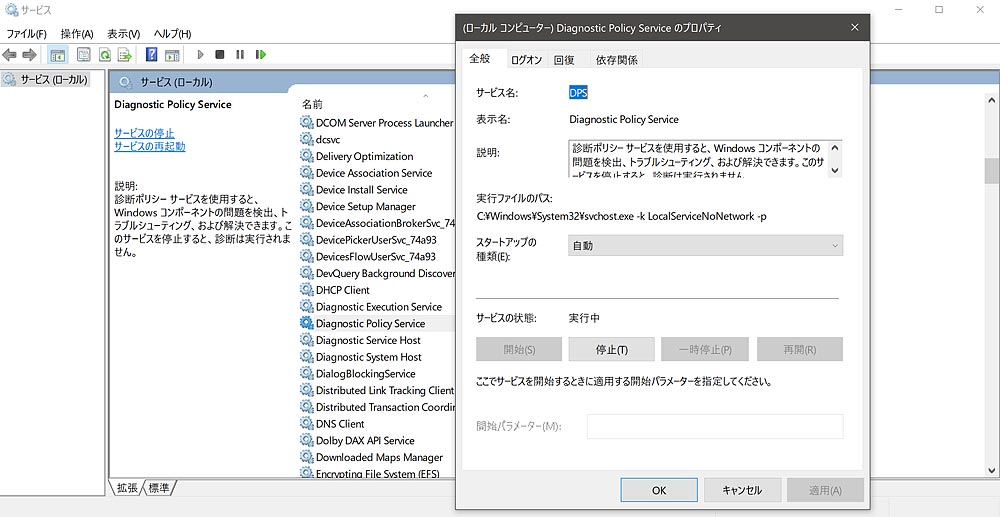Click gear icon beside DHCP Client

307,290
